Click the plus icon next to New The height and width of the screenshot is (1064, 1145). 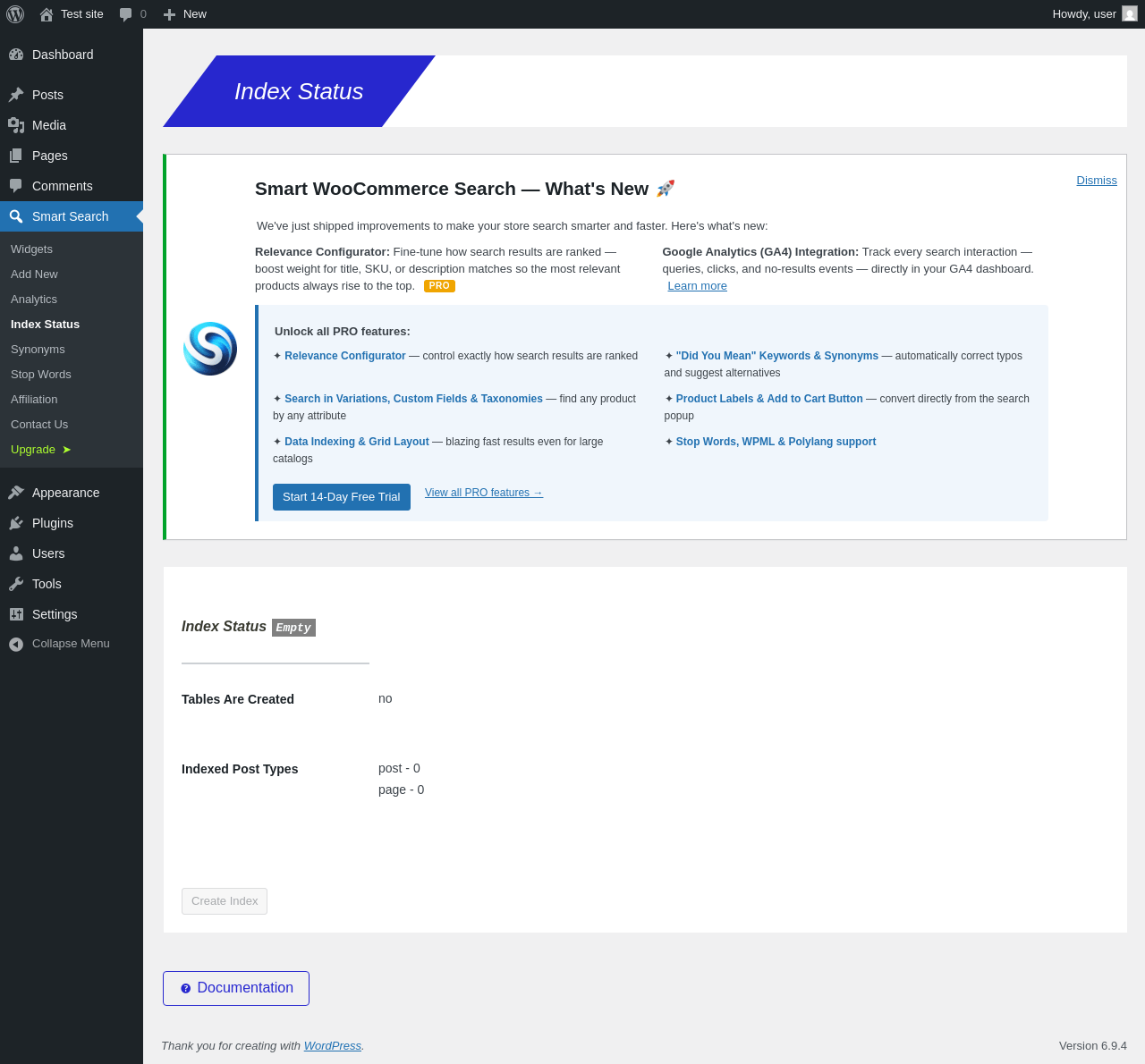pos(169,14)
